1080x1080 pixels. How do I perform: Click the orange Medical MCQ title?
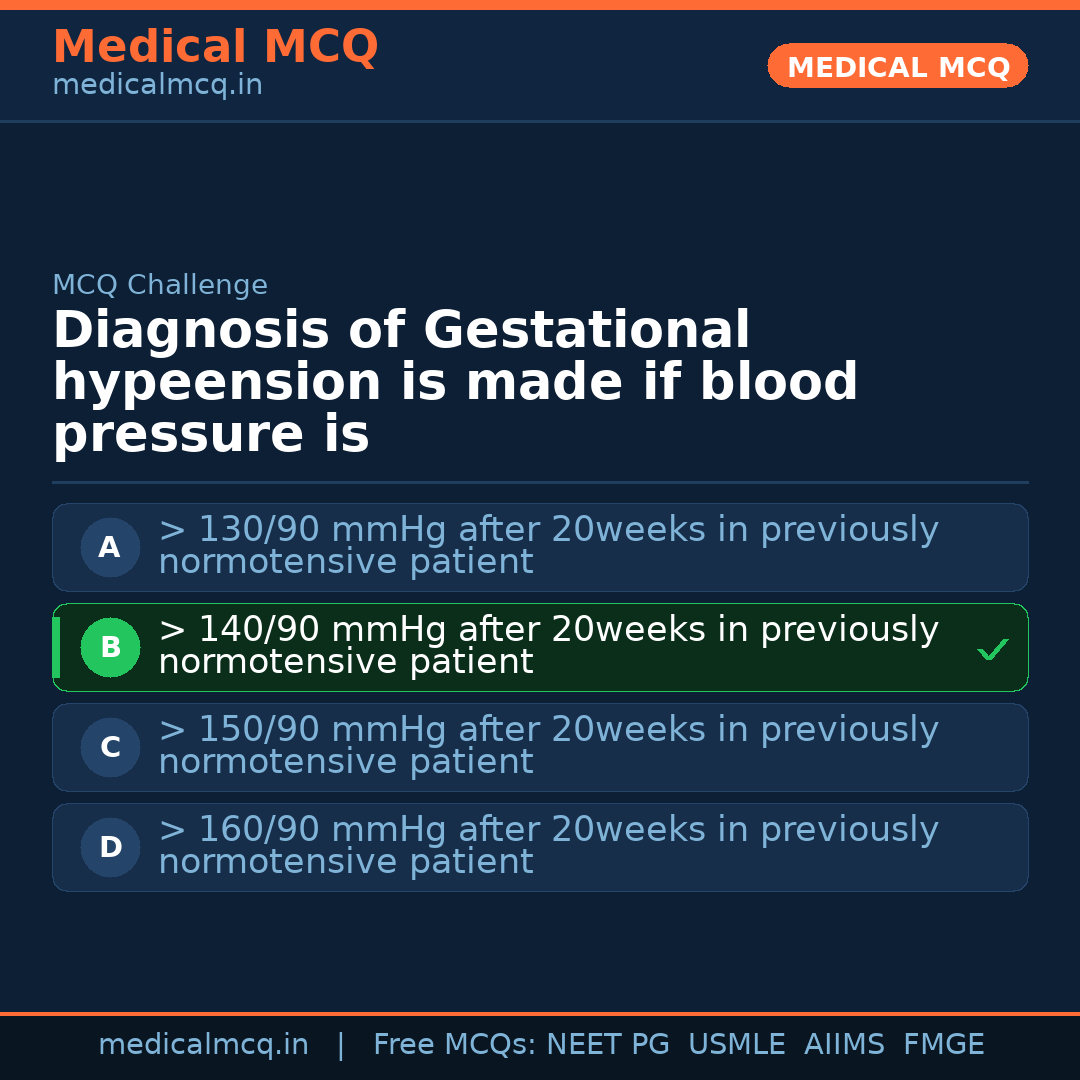pyautogui.click(x=215, y=47)
